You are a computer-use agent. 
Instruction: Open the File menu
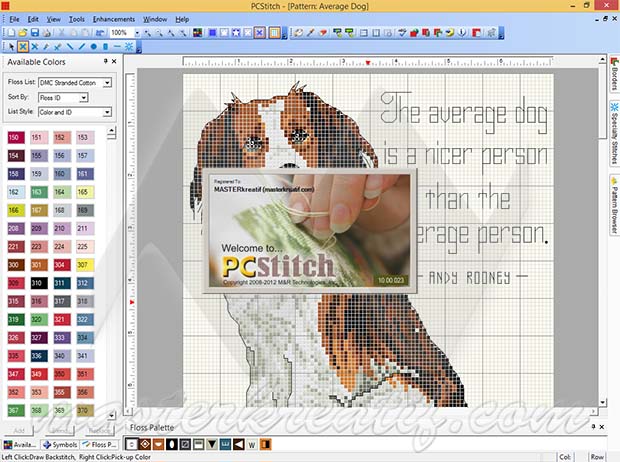[14, 19]
